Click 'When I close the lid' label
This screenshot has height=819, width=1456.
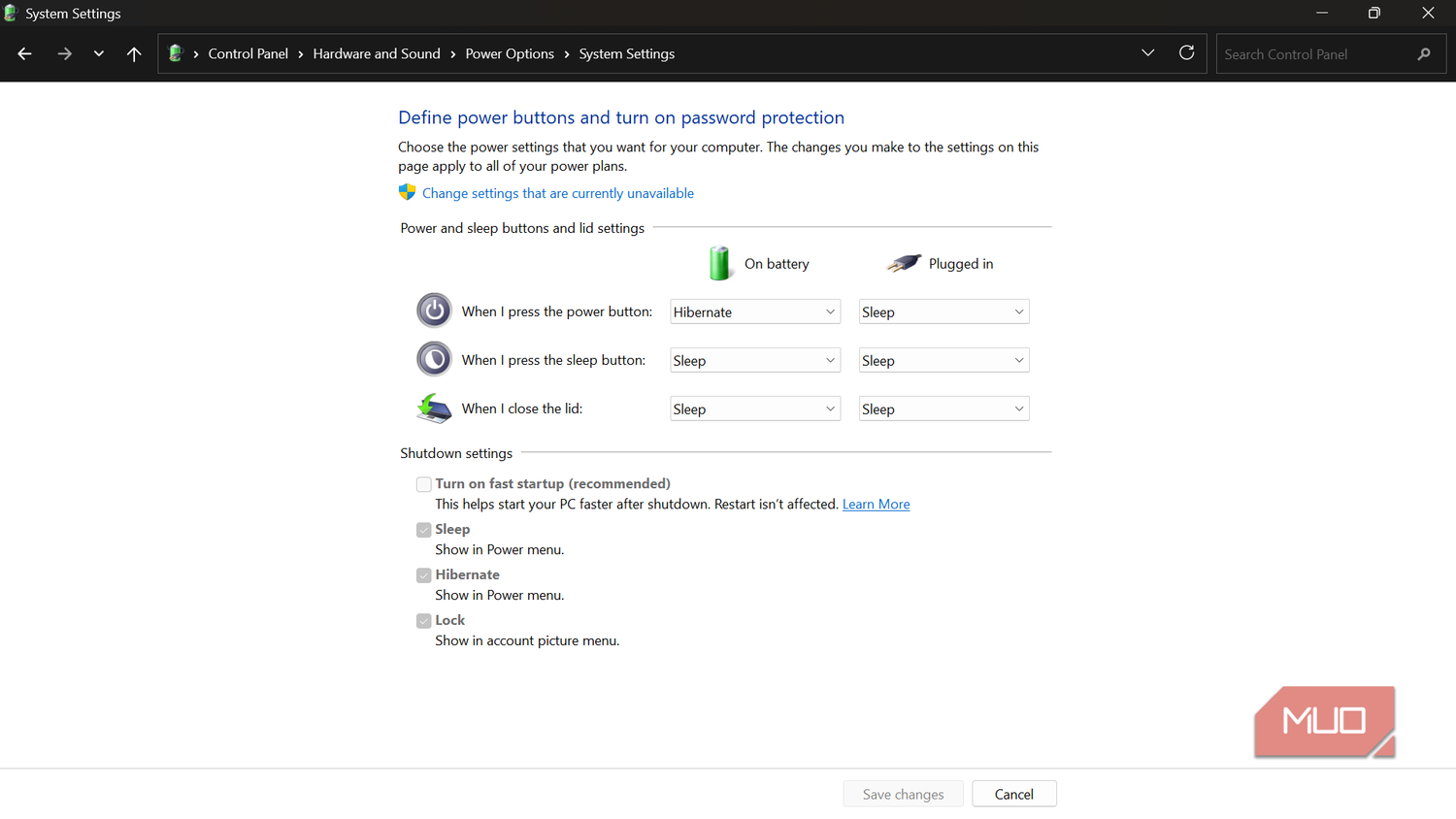coord(522,409)
